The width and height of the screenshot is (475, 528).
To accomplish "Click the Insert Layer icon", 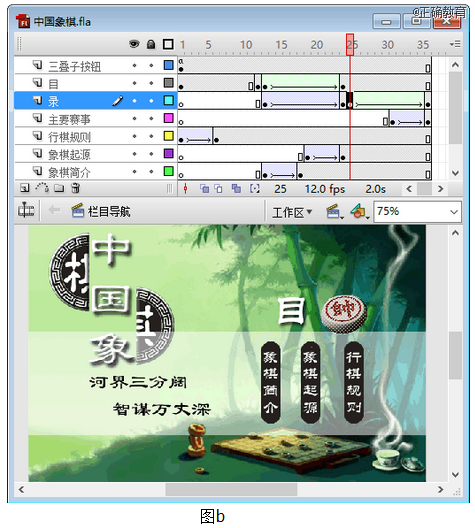I will (x=24, y=188).
